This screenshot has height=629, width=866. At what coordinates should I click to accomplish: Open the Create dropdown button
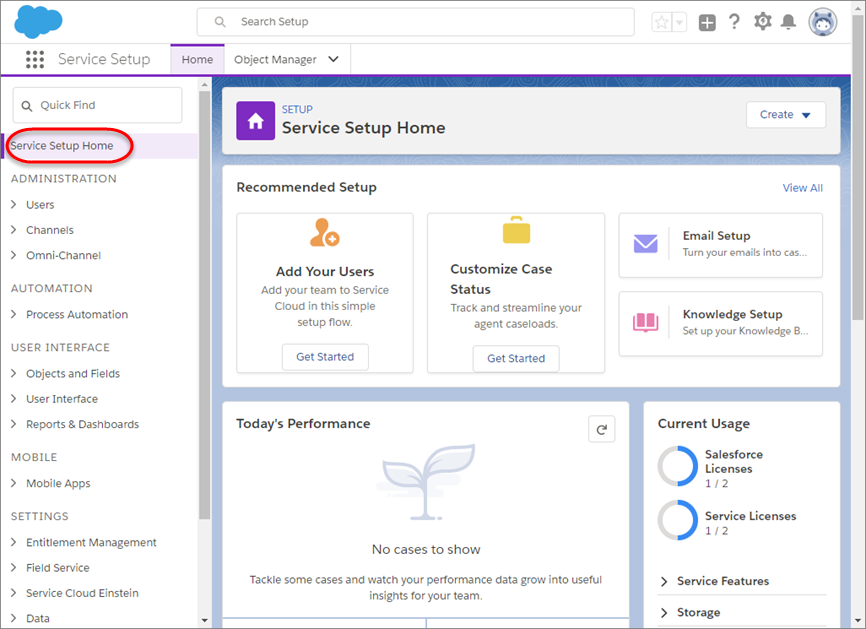(786, 115)
